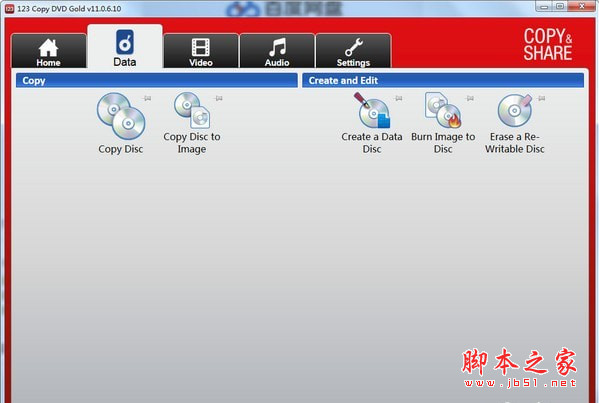Click the 'Burn Image to Disc' label
The width and height of the screenshot is (599, 403).
point(443,142)
